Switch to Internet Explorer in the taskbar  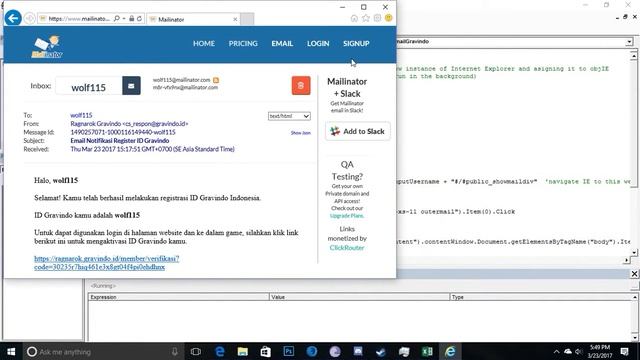[450, 351]
